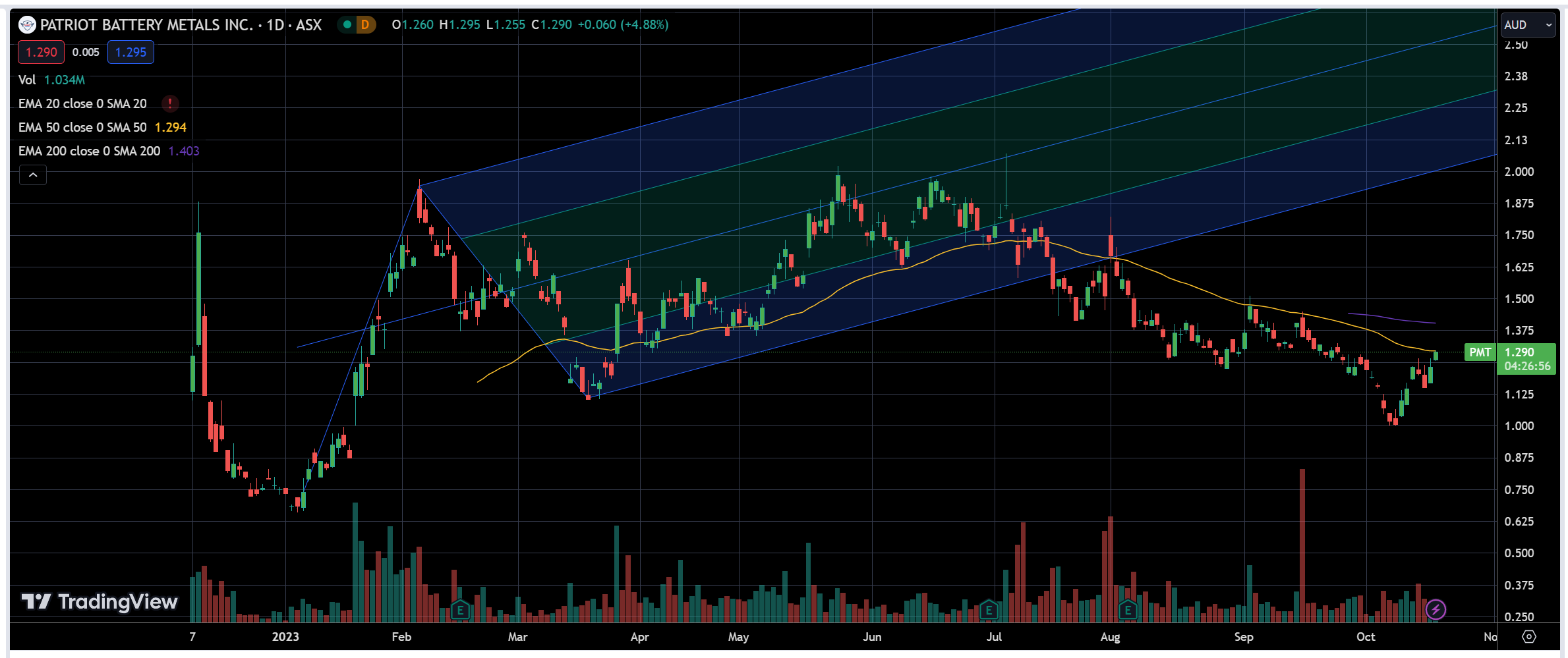
Task: Click the EMA 200 value 1.403
Action: pos(184,151)
